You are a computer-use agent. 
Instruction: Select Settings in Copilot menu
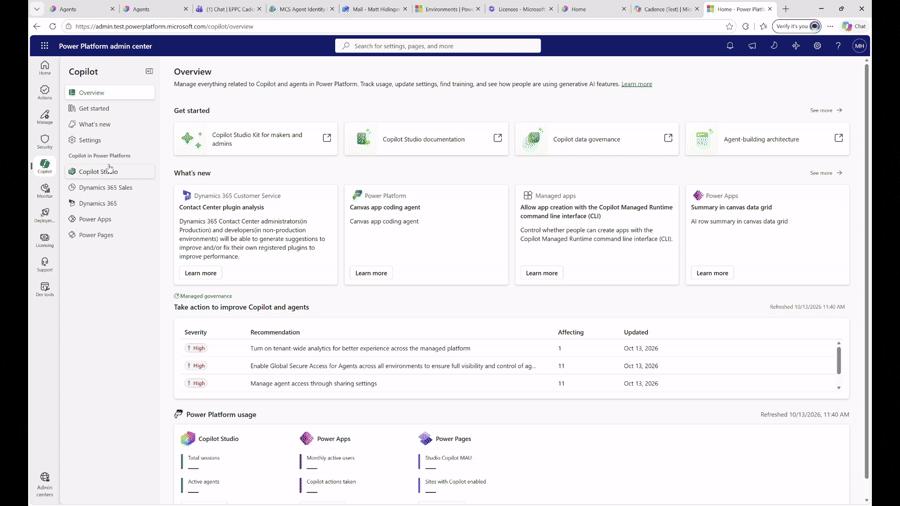point(110,140)
